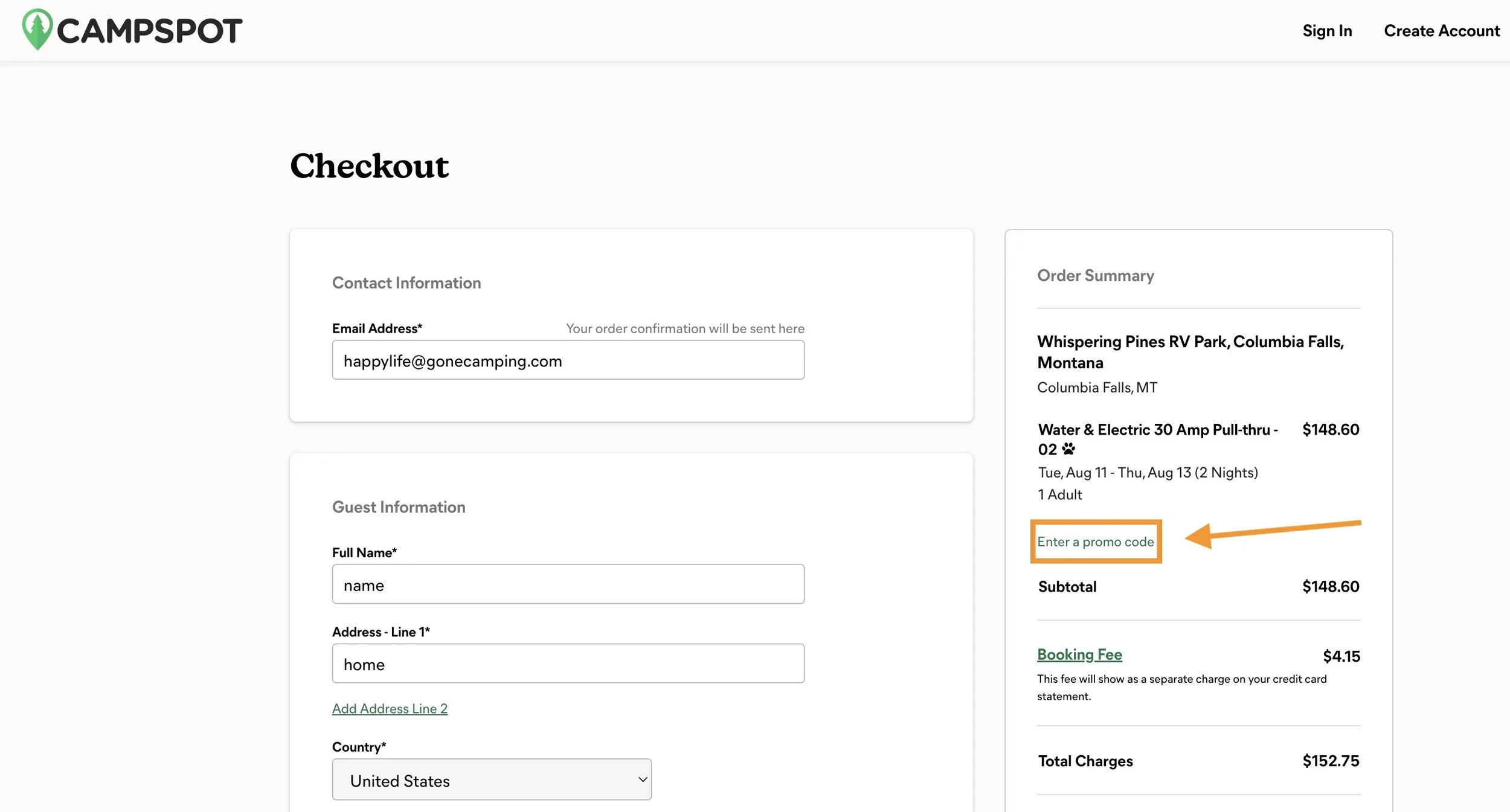The height and width of the screenshot is (812, 1510).
Task: Click the Email Address* label
Action: point(377,328)
